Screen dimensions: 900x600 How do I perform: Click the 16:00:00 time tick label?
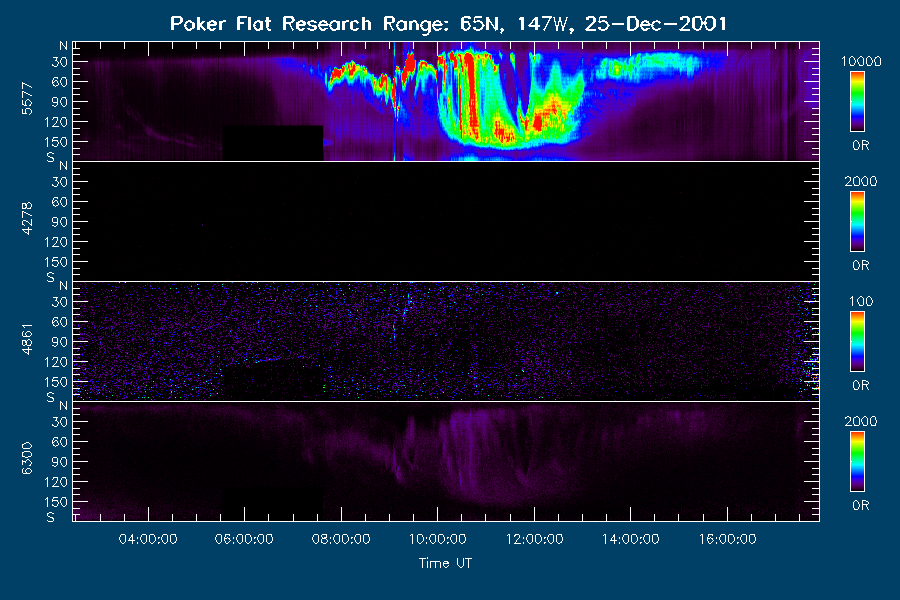pos(727,539)
